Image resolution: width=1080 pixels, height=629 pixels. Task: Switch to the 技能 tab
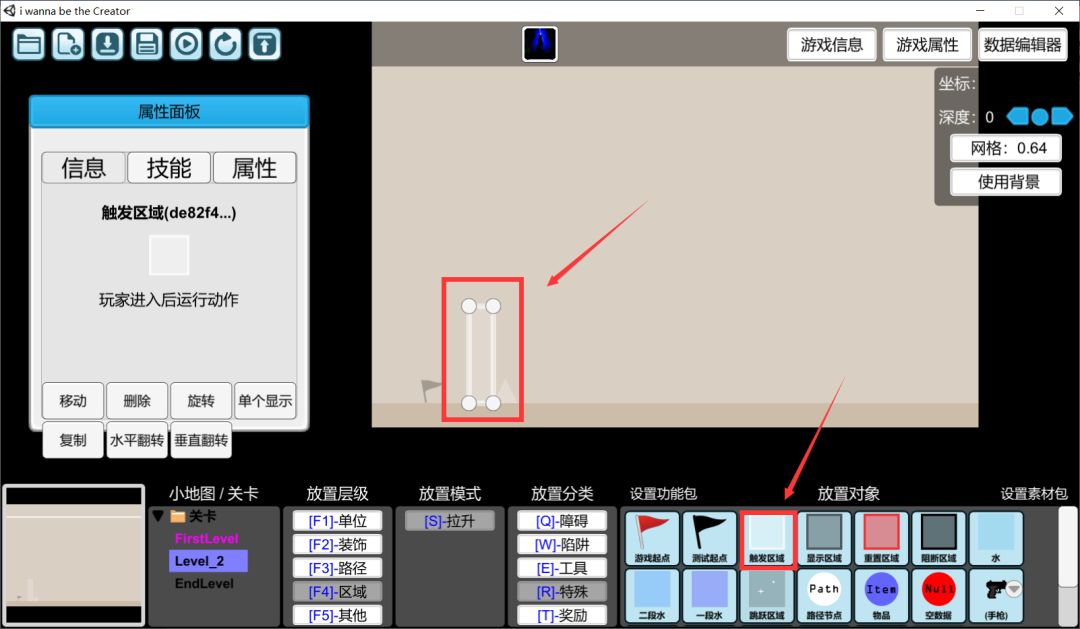pyautogui.click(x=169, y=168)
